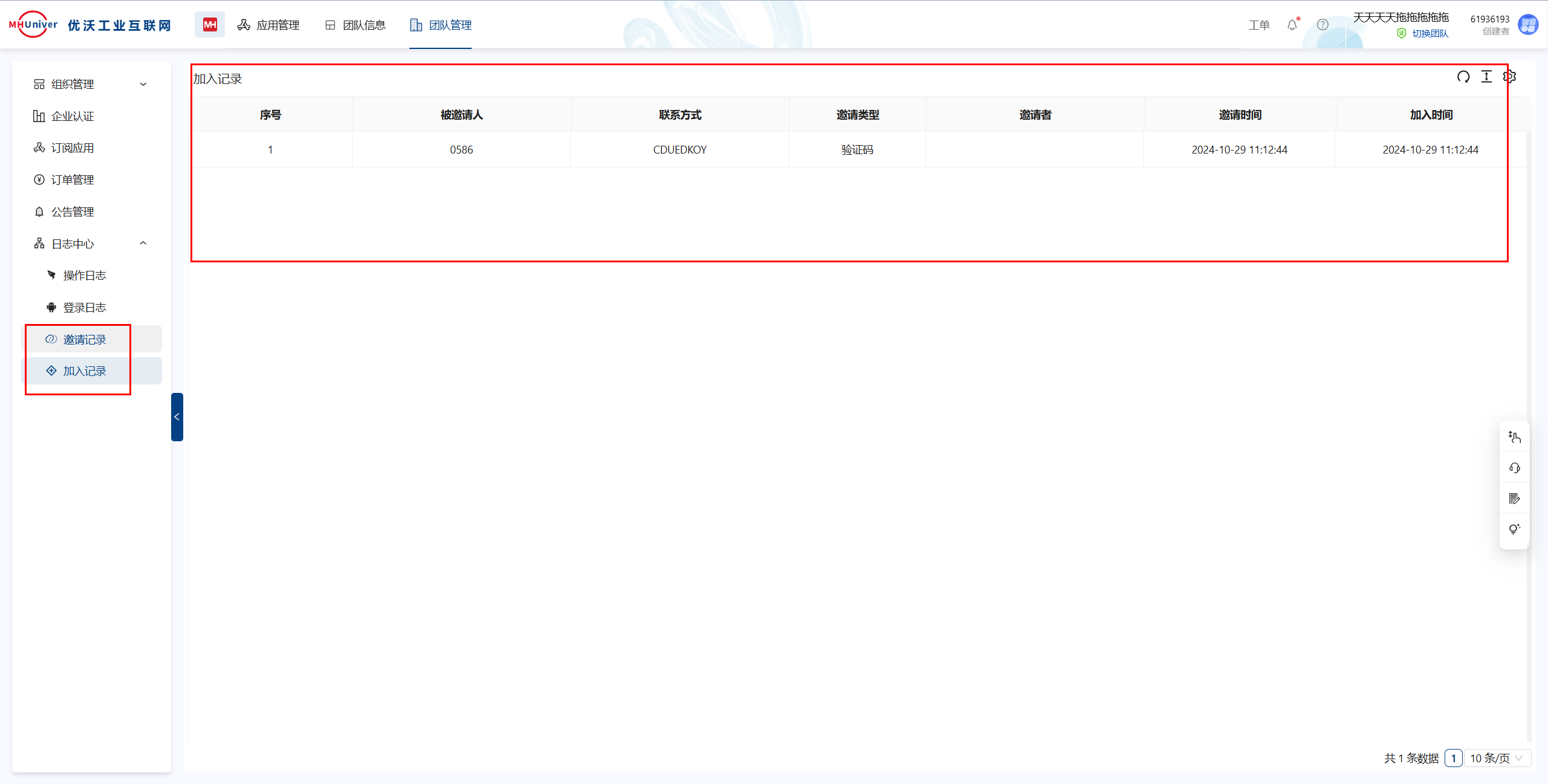The image size is (1548, 784).
Task: Click the lightbulb suggestion icon
Action: tap(1514, 529)
